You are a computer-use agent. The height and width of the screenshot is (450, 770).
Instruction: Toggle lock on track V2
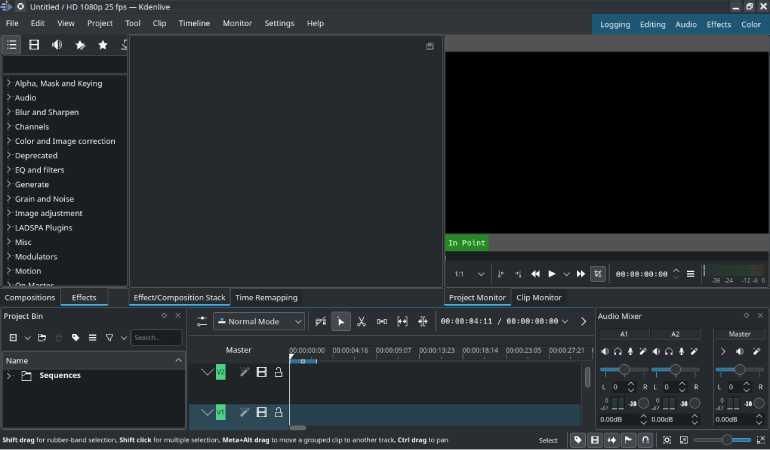(x=278, y=372)
